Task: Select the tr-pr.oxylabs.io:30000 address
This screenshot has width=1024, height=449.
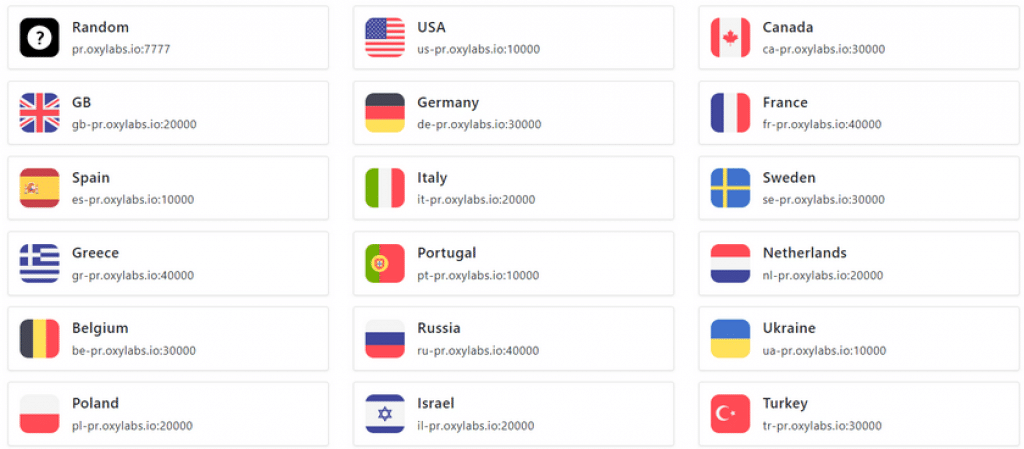Action: click(x=822, y=426)
